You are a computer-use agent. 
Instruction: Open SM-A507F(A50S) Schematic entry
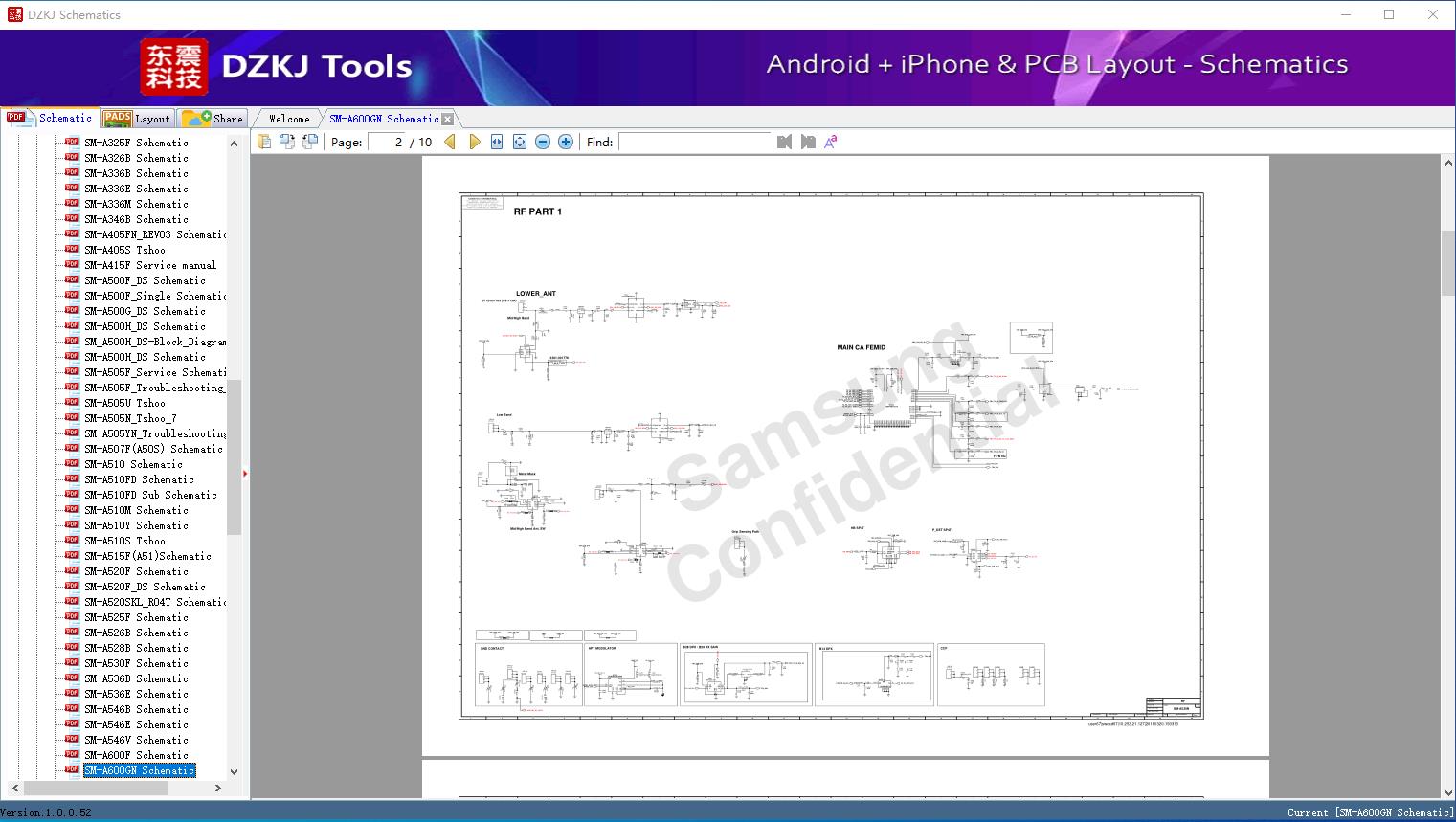(153, 449)
